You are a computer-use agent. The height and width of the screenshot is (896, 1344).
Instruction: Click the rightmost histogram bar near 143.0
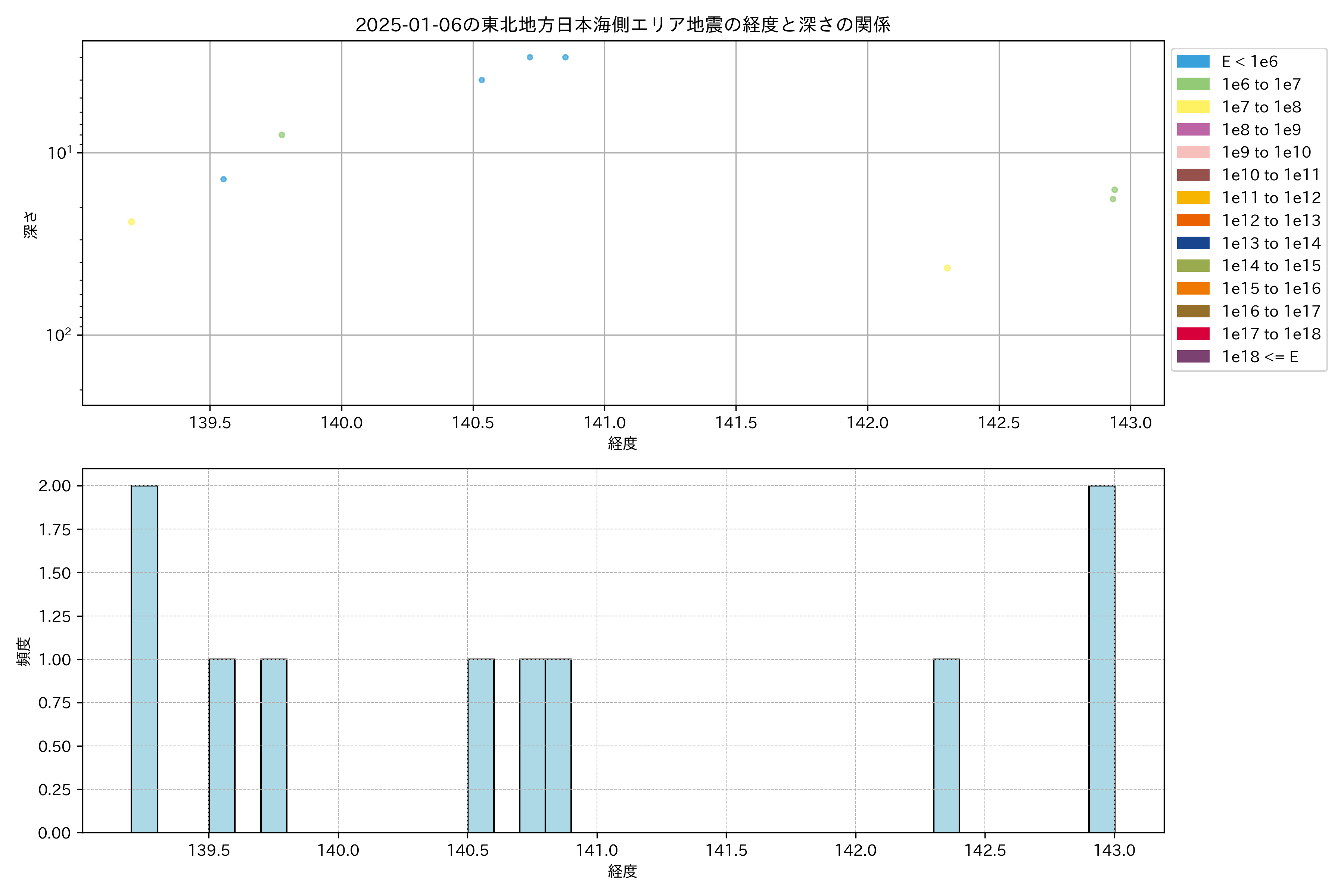[x=1101, y=659]
